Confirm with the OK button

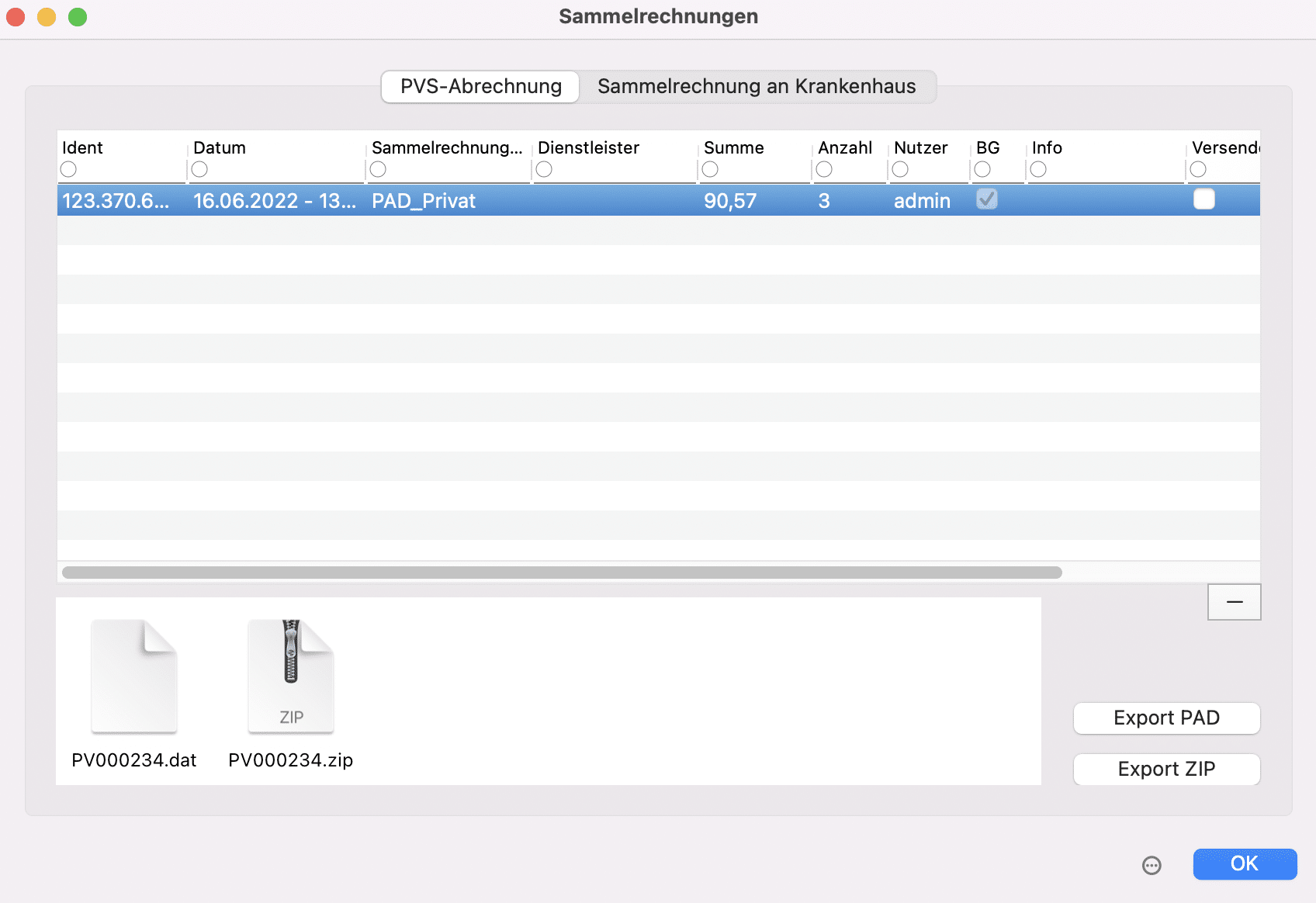[1245, 864]
